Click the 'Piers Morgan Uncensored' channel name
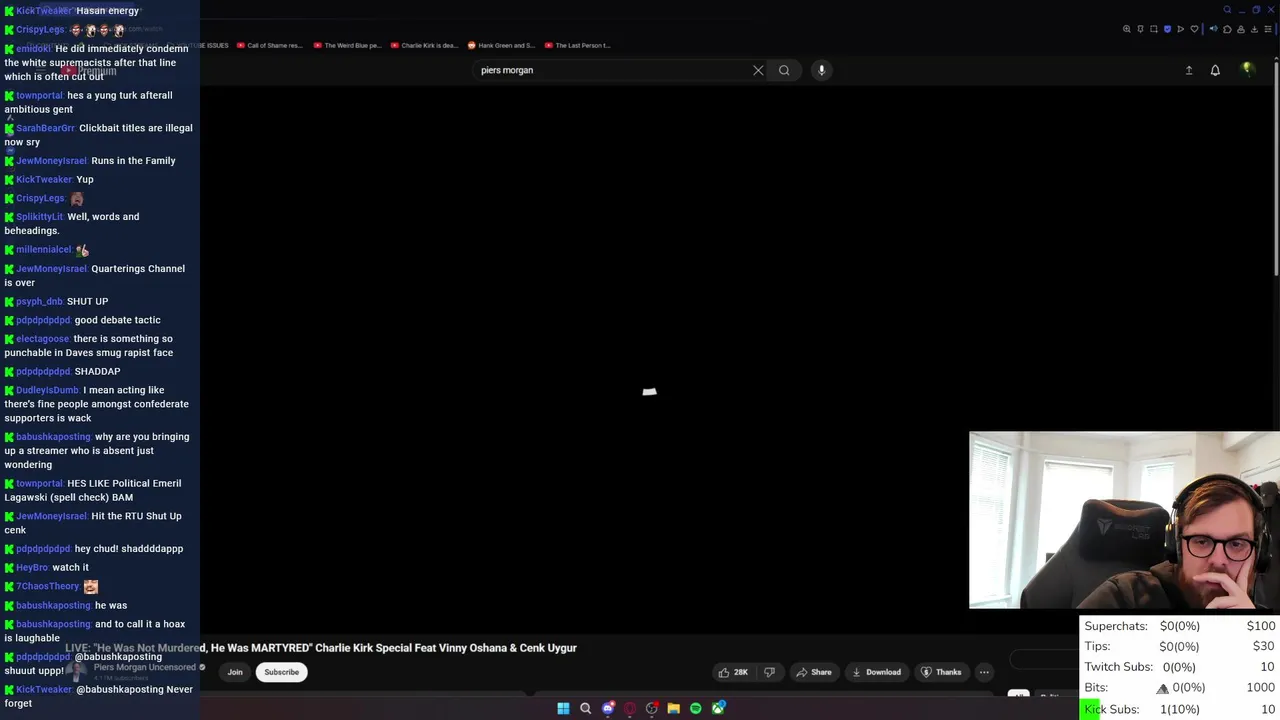 [x=144, y=667]
